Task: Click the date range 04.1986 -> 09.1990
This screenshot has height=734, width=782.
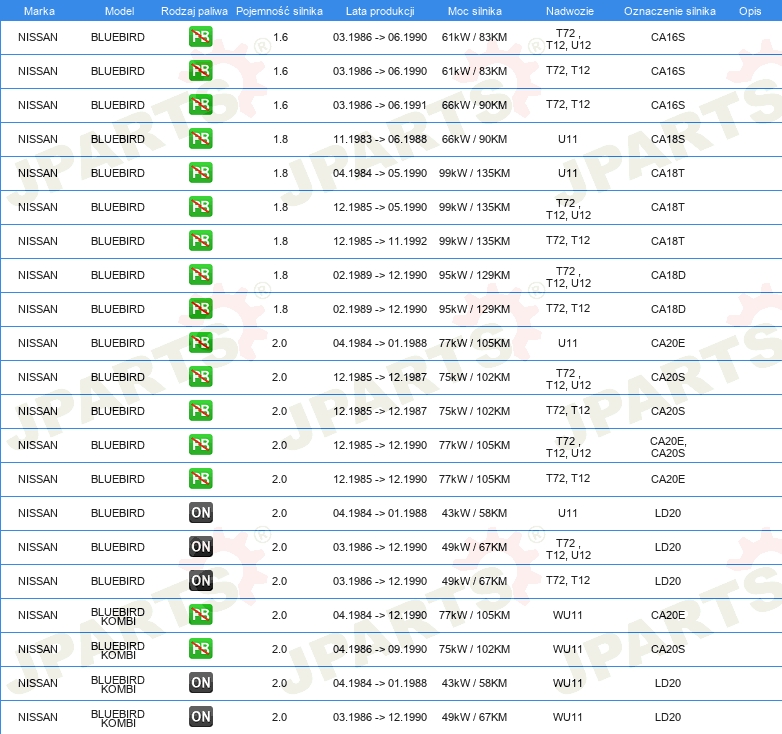Action: [380, 649]
